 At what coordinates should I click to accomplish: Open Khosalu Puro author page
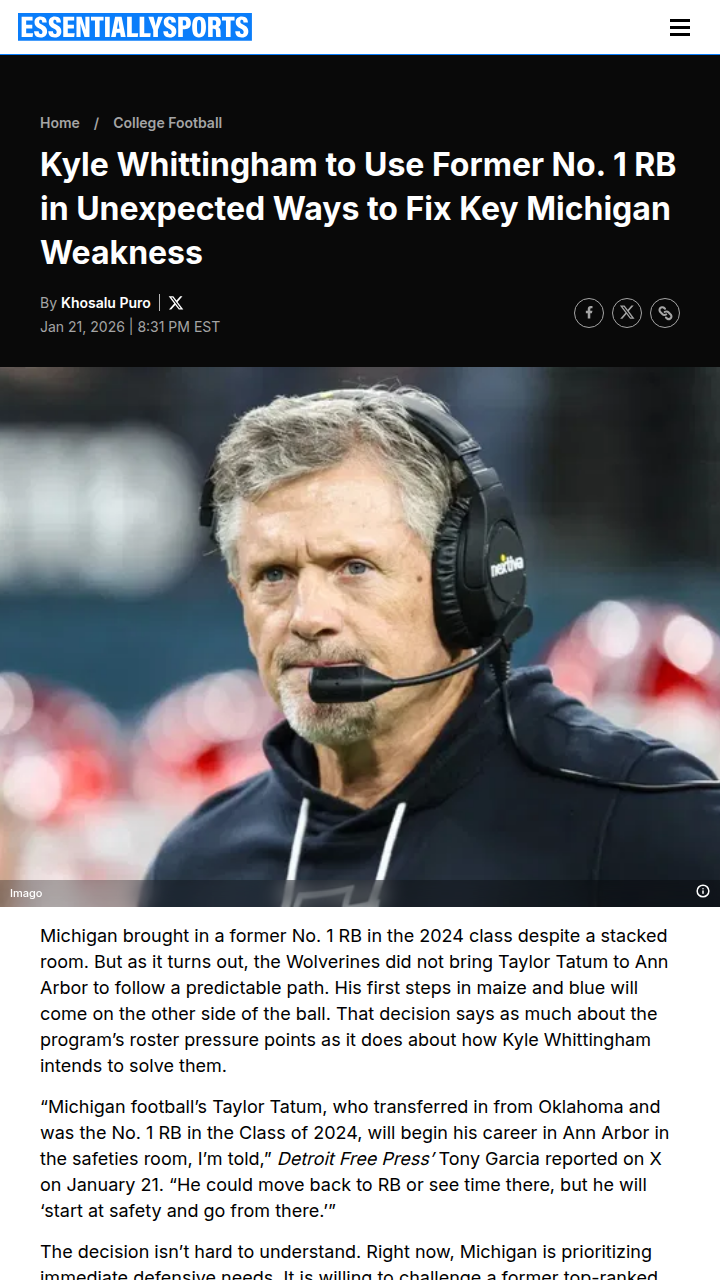click(x=106, y=303)
